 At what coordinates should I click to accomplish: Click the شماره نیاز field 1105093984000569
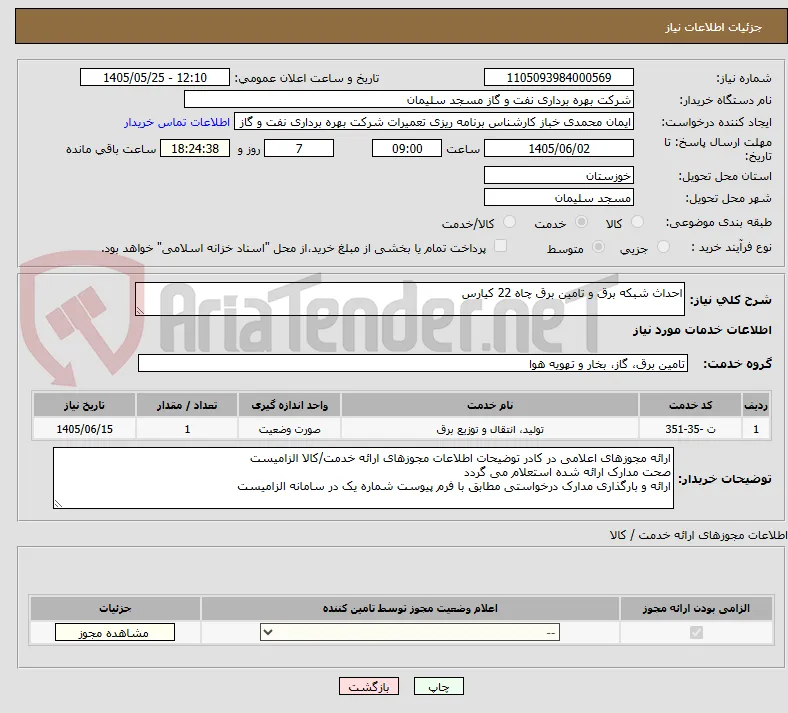click(558, 77)
